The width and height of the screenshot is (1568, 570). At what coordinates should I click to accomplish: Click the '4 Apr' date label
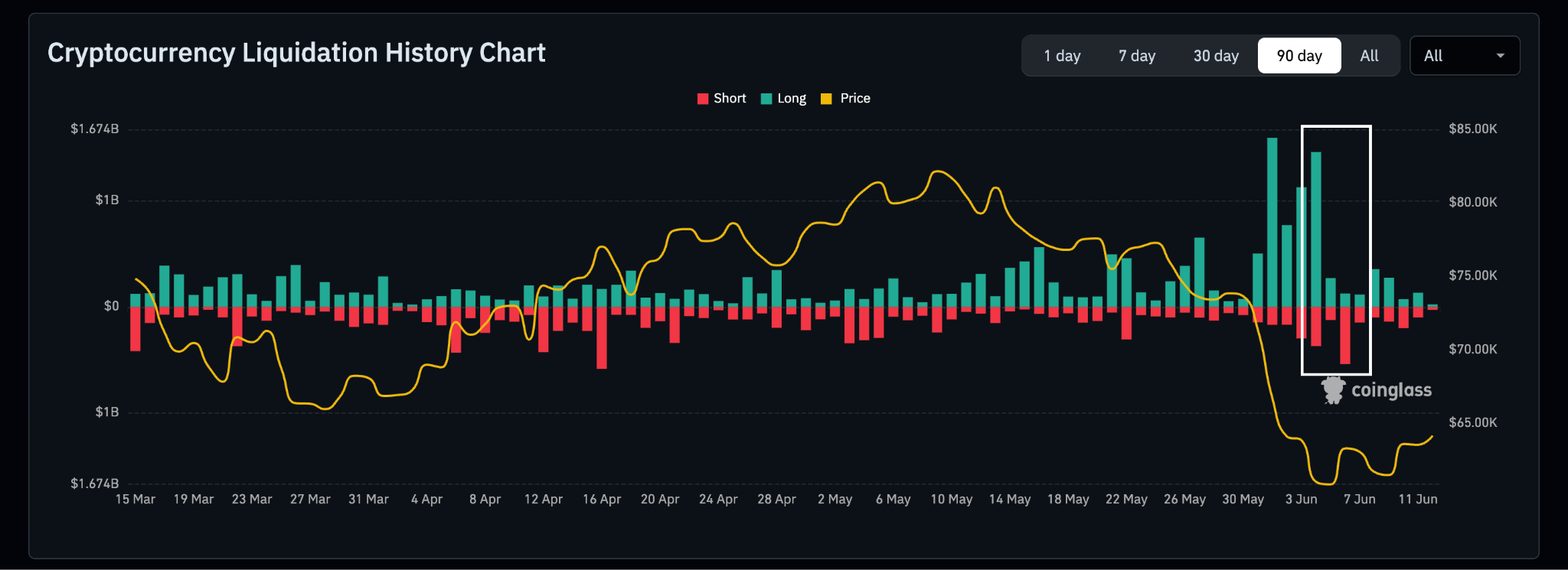(426, 499)
